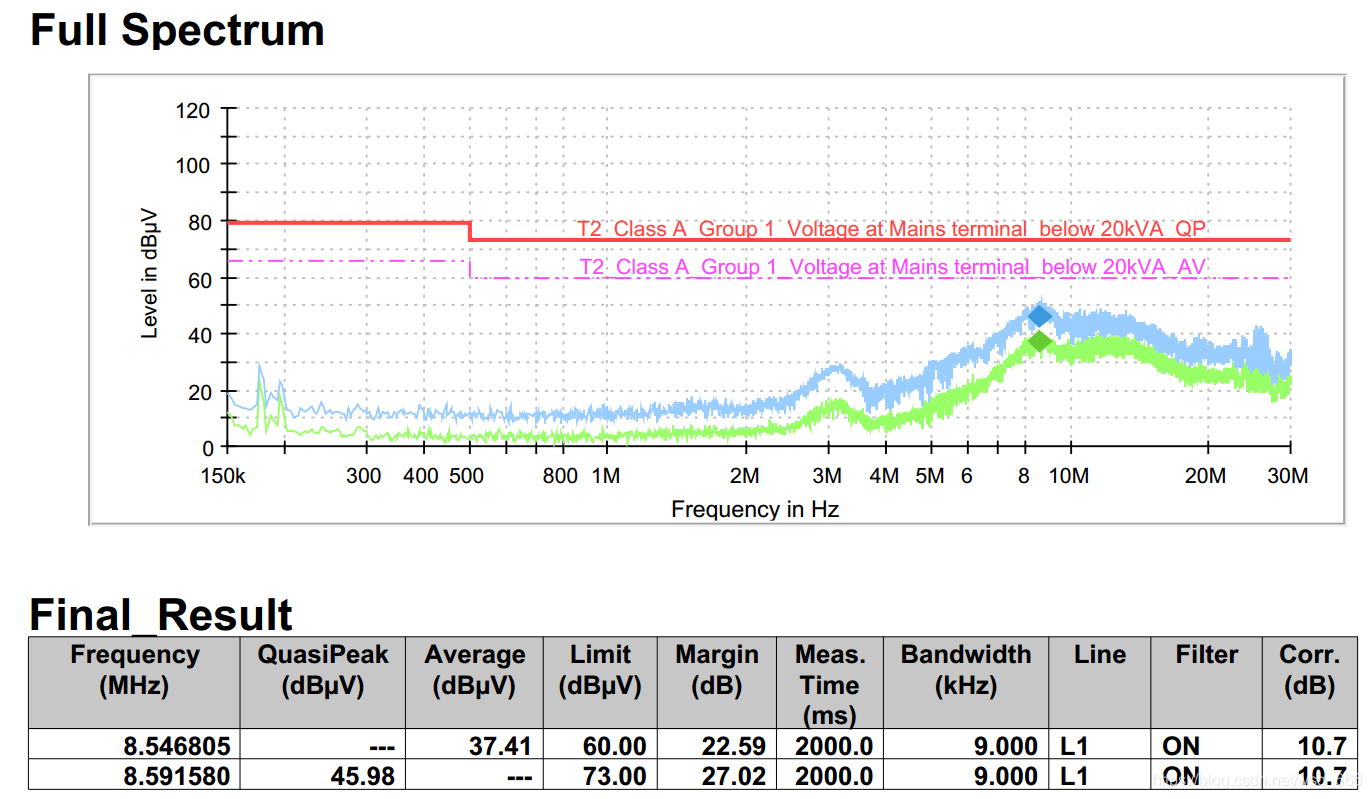Click the 2M x-axis tick label

(x=744, y=476)
